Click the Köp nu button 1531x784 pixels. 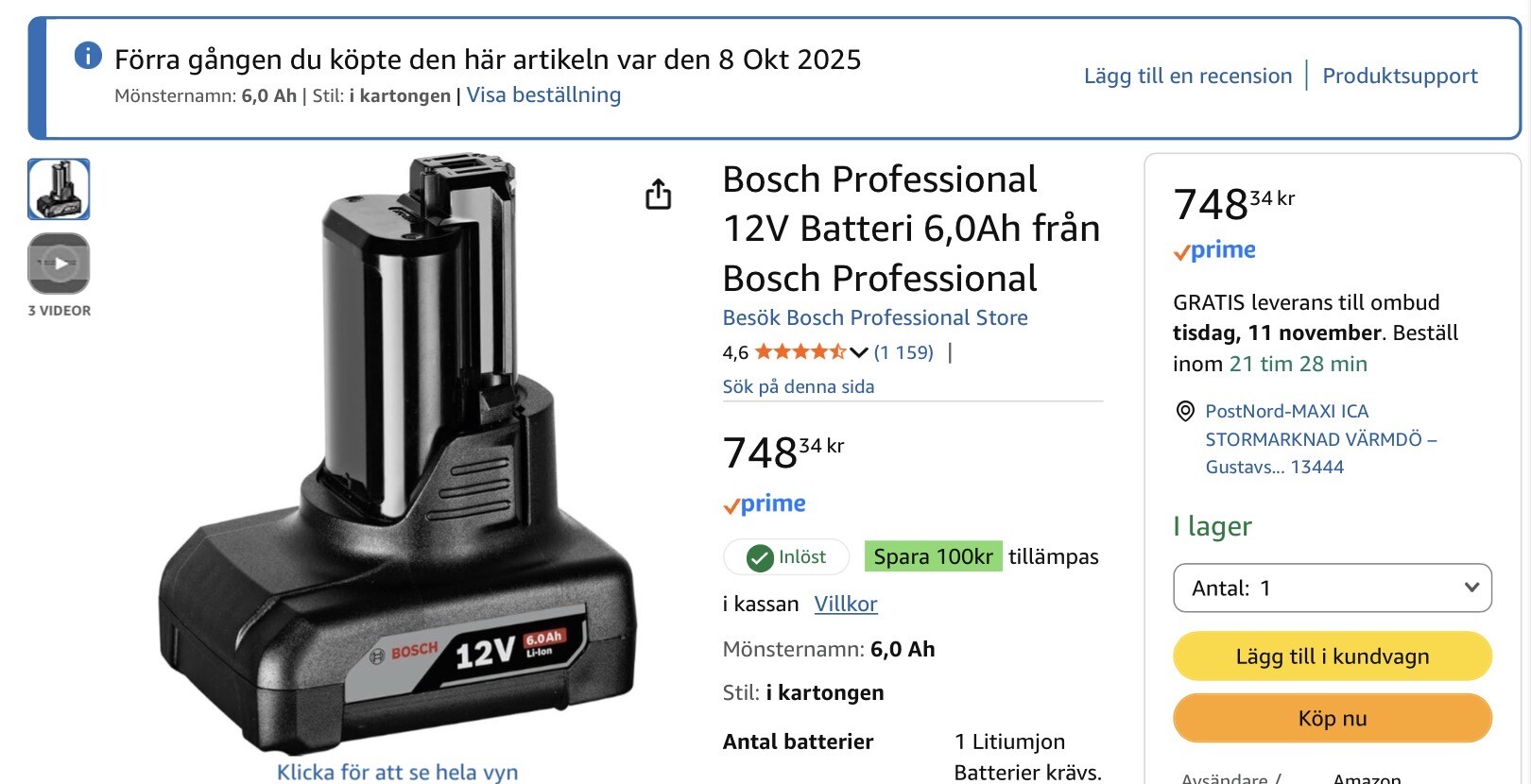click(x=1333, y=719)
